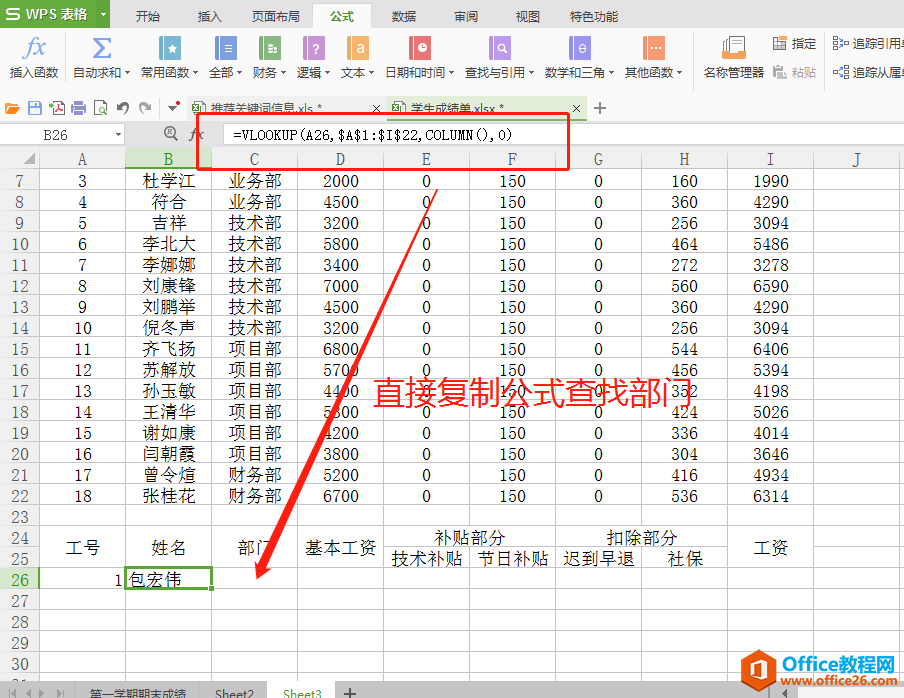Select cell with 基本工资 header
Image resolution: width=904 pixels, height=698 pixels.
point(341,548)
